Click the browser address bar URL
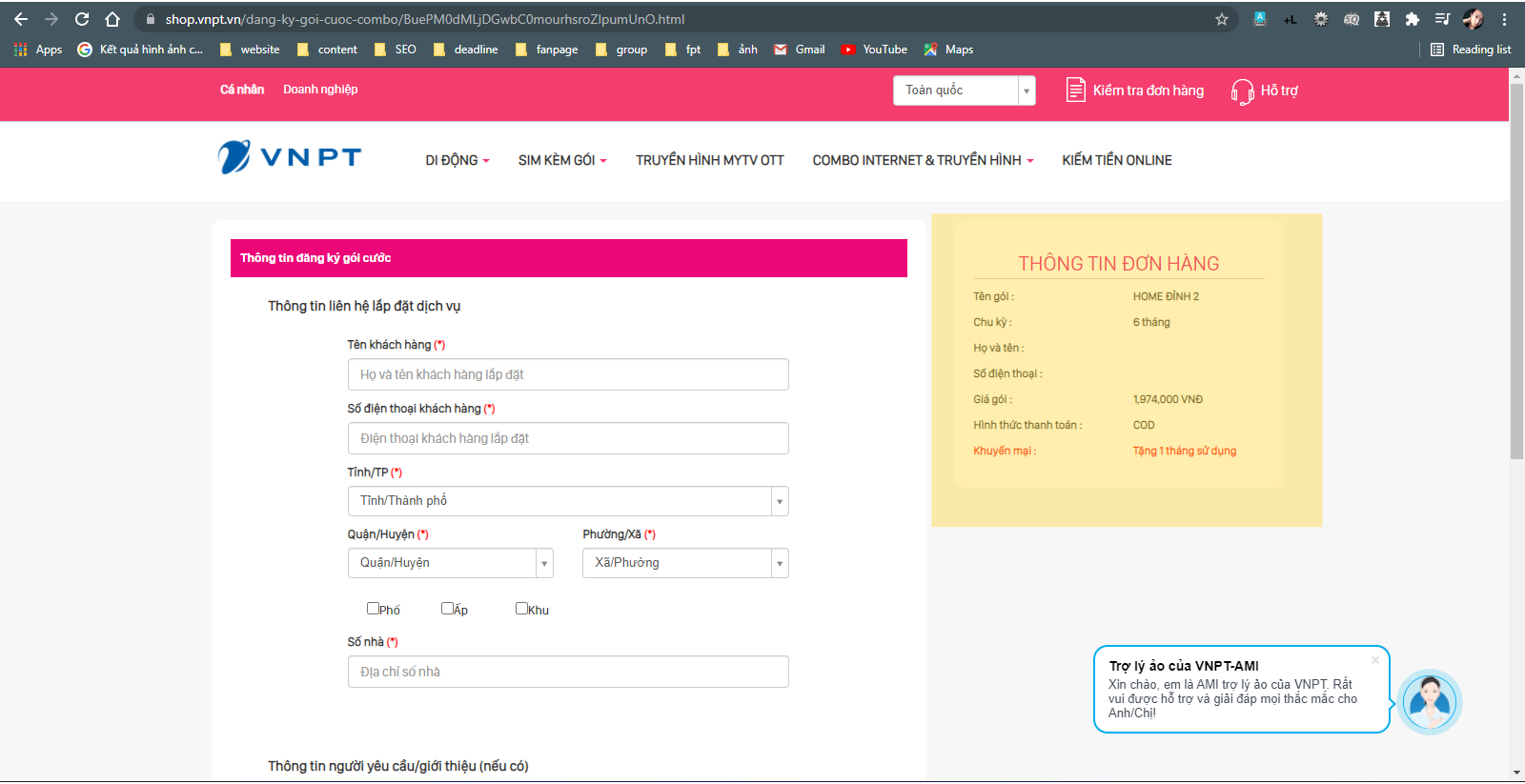Screen dimensions: 1525x784 pos(425,19)
